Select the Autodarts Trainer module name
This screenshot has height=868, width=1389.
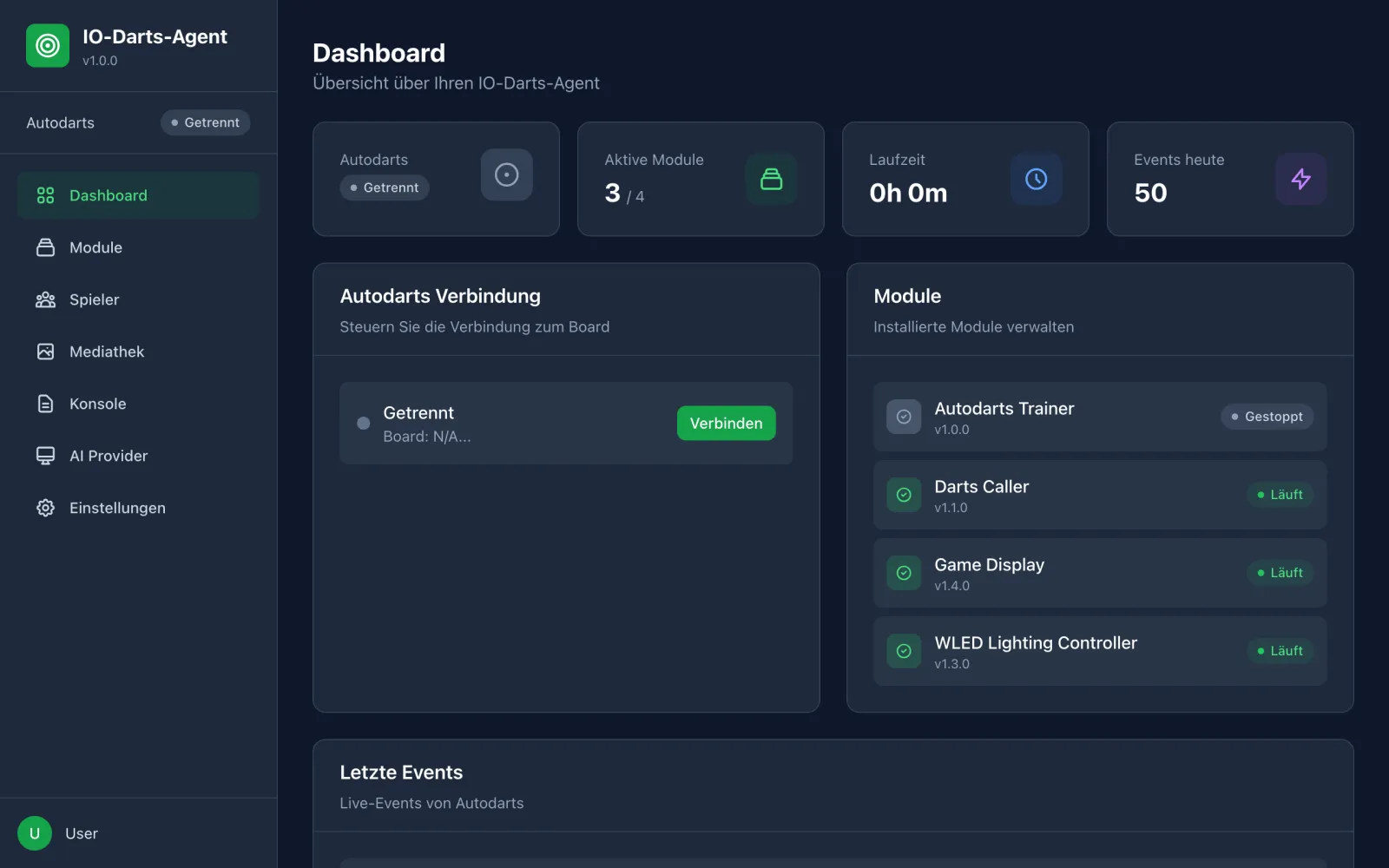(1004, 409)
